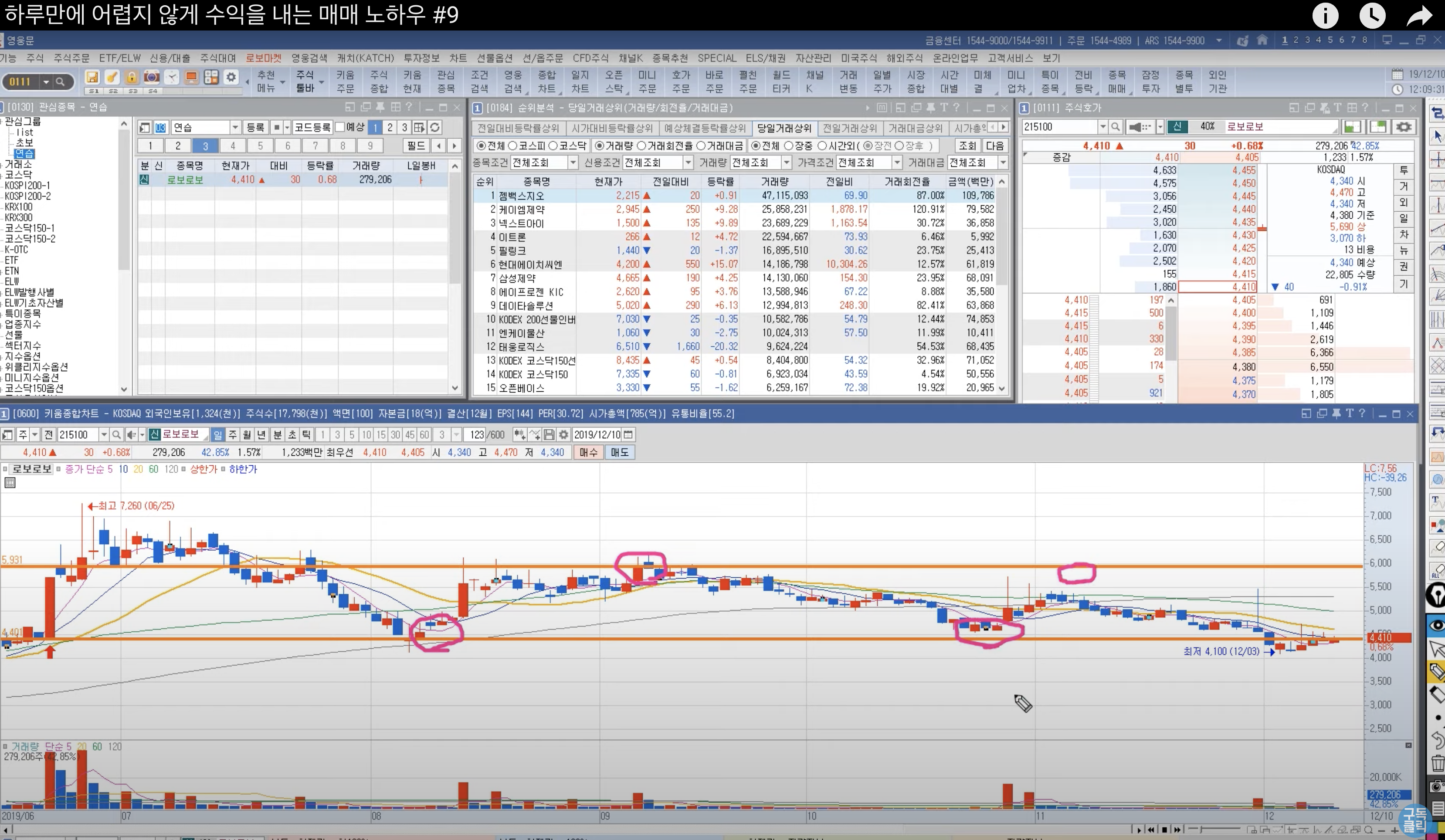Select the 코스닥 radio button

coord(553,146)
